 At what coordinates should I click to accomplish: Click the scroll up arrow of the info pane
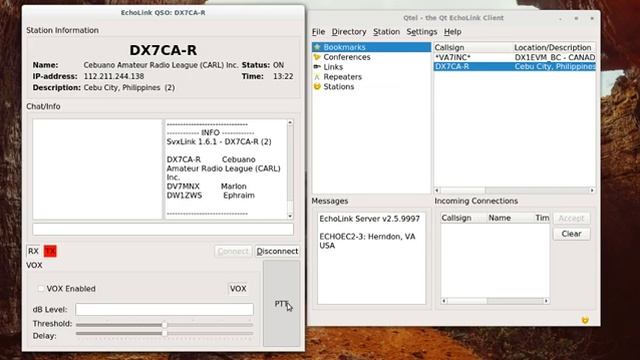click(290, 122)
